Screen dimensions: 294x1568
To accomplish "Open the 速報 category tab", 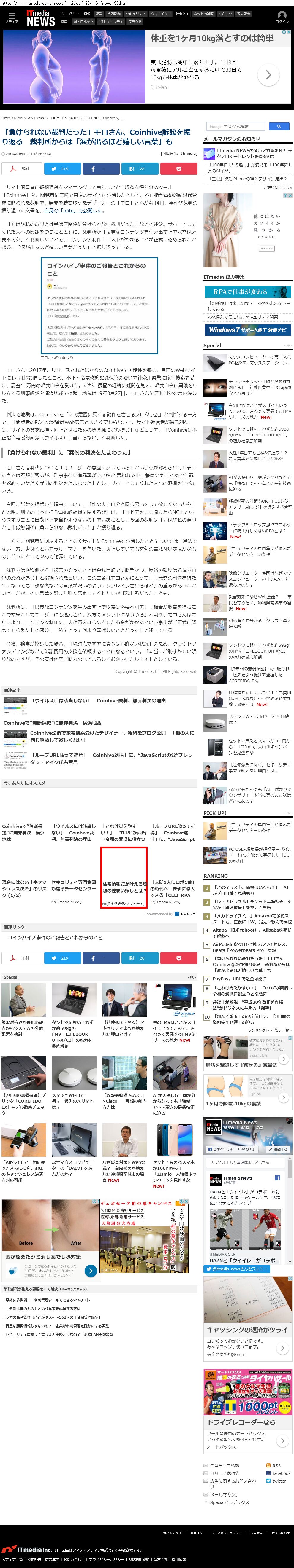I will [x=87, y=13].
